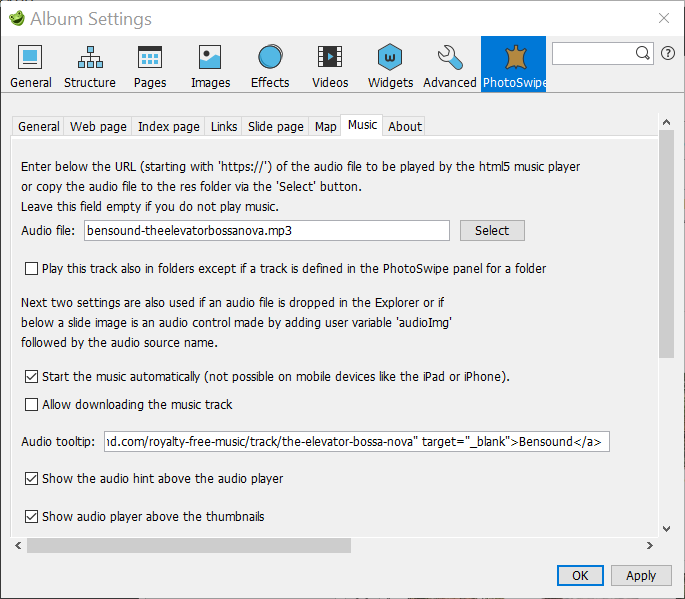This screenshot has height=599, width=685.
Task: Switch to the Slide page tab
Action: click(275, 126)
